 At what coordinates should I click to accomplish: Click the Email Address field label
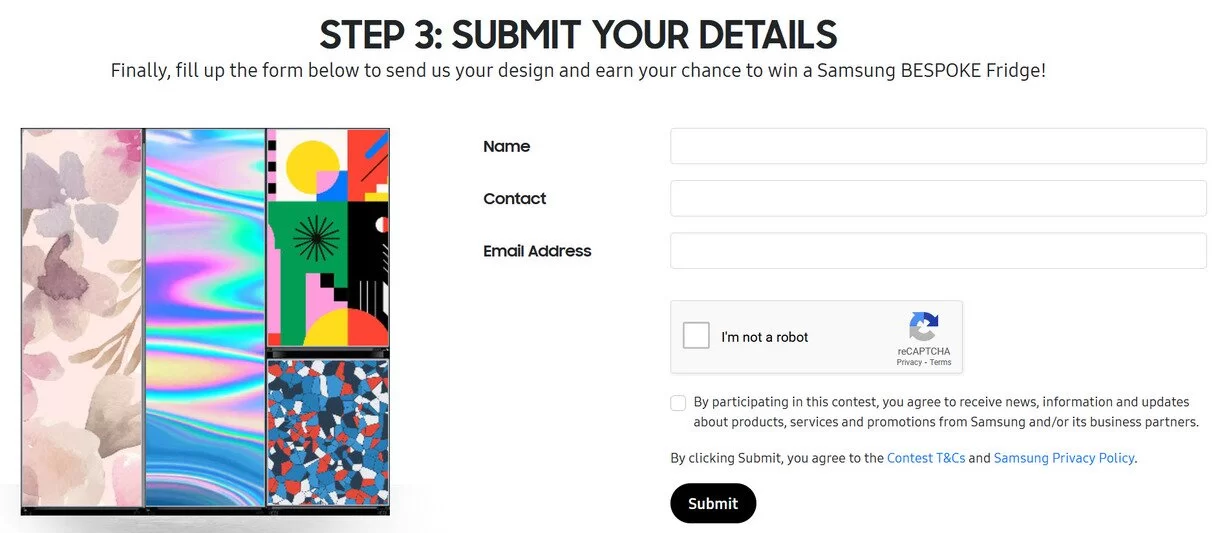point(537,251)
